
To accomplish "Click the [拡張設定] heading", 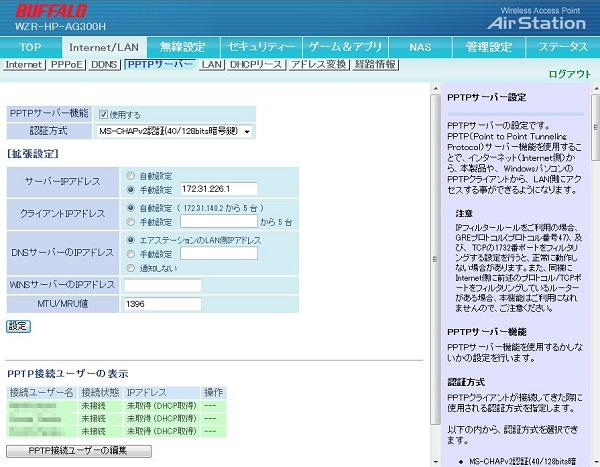I will point(33,154).
